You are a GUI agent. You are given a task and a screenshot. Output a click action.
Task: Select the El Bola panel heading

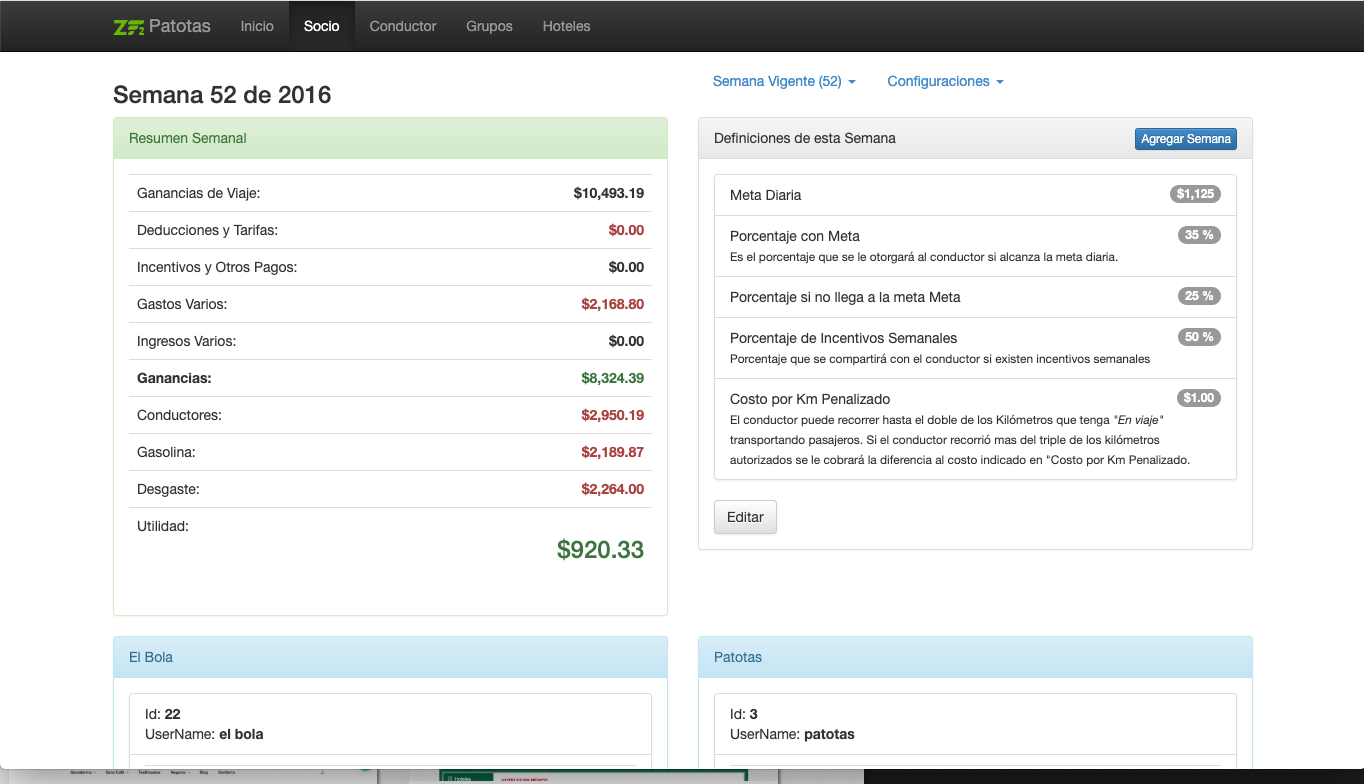pyautogui.click(x=390, y=657)
